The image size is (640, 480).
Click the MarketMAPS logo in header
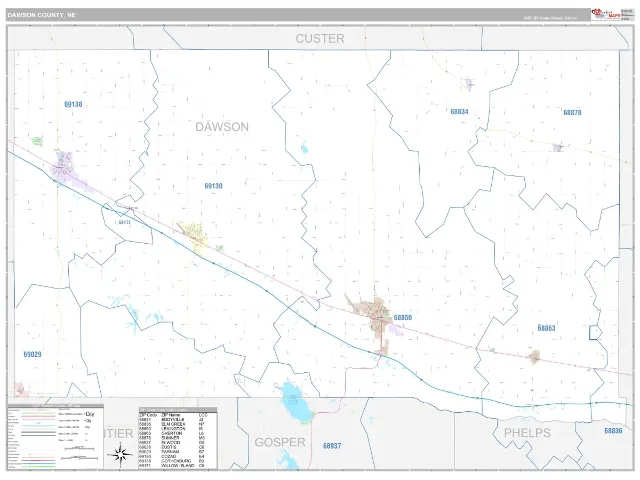605,14
